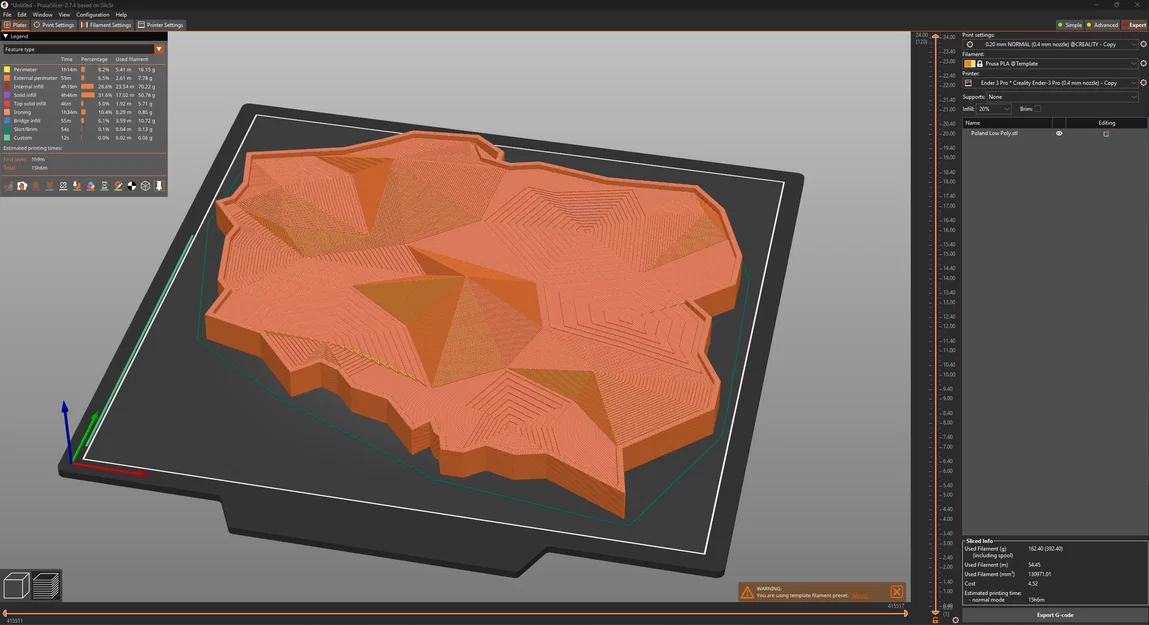The image size is (1149, 625).
Task: Dismiss the template filament warning
Action: pos(896,591)
